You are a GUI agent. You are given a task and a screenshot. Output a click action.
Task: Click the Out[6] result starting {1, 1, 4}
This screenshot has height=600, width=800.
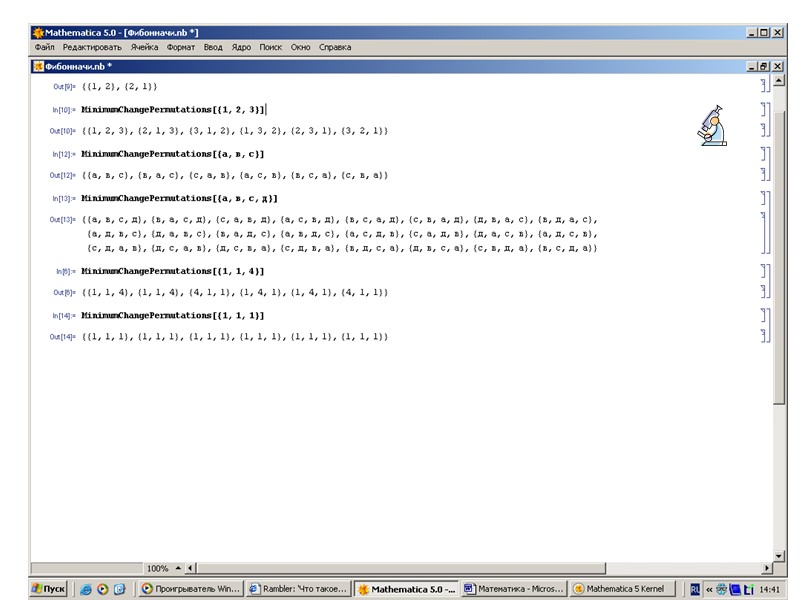tap(235, 292)
